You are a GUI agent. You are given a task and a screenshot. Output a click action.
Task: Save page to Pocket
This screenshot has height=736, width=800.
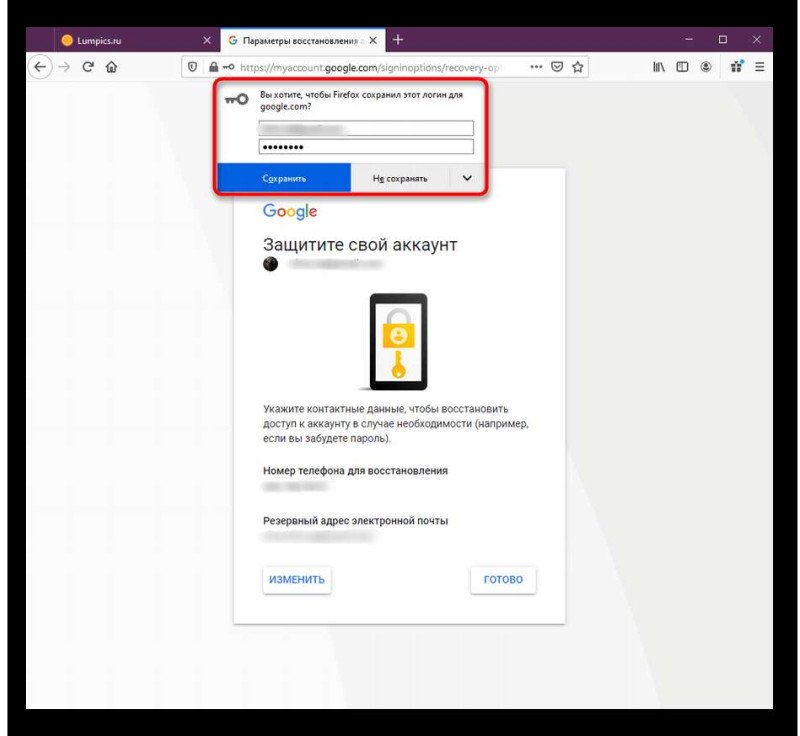(x=557, y=67)
